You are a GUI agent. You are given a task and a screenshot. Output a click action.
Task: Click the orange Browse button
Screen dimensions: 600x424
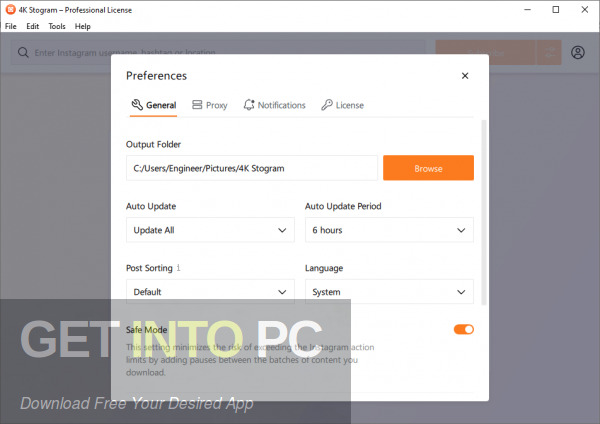(x=428, y=168)
